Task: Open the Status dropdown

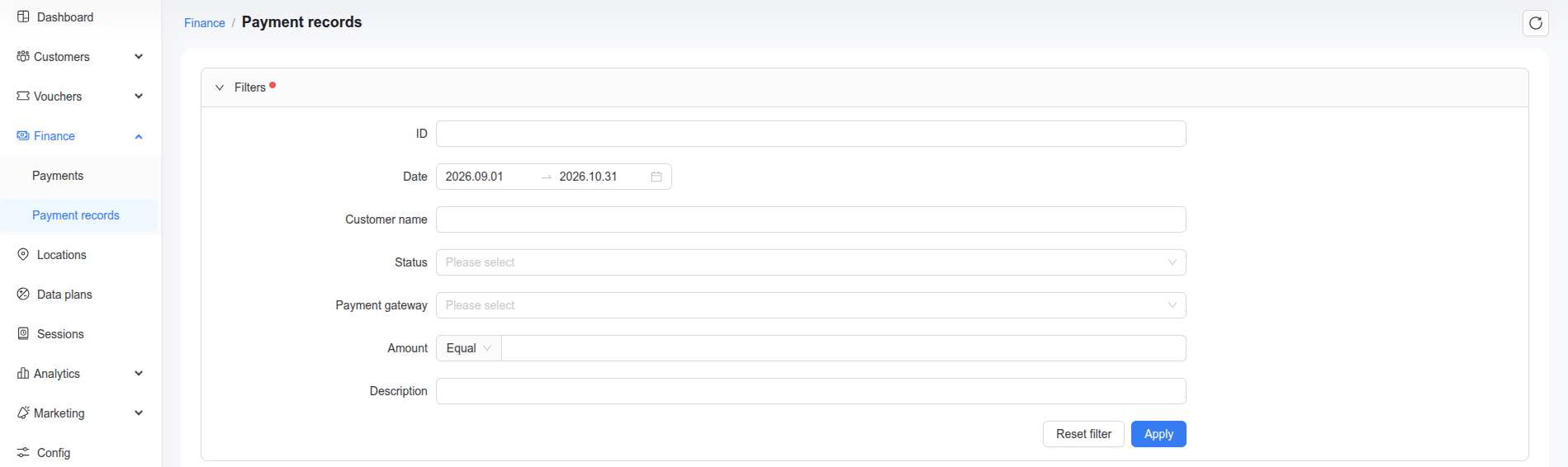Action: [811, 262]
